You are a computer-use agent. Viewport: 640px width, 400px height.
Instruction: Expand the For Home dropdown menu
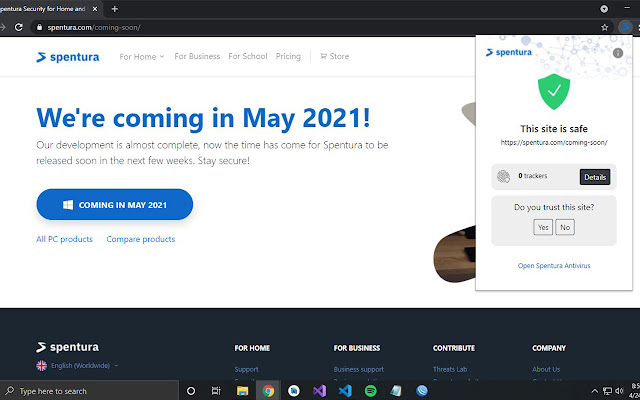point(142,57)
